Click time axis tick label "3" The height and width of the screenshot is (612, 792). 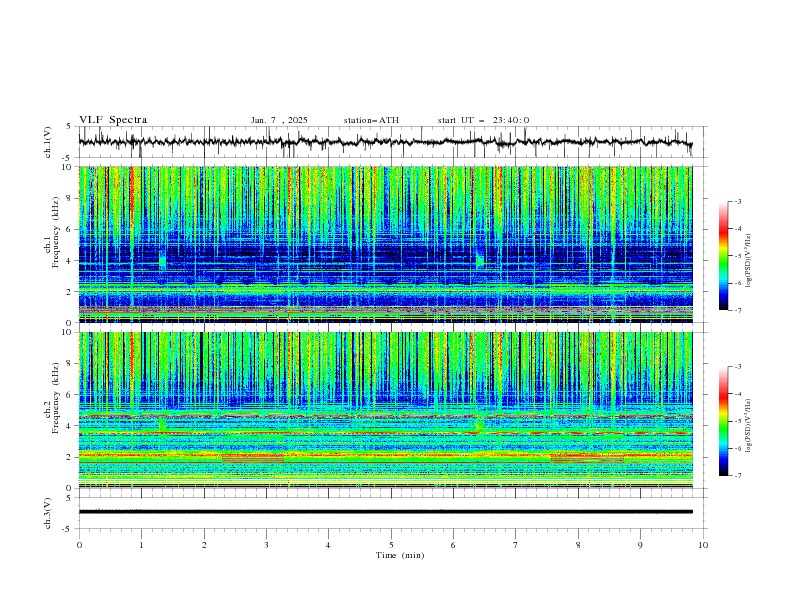266,545
